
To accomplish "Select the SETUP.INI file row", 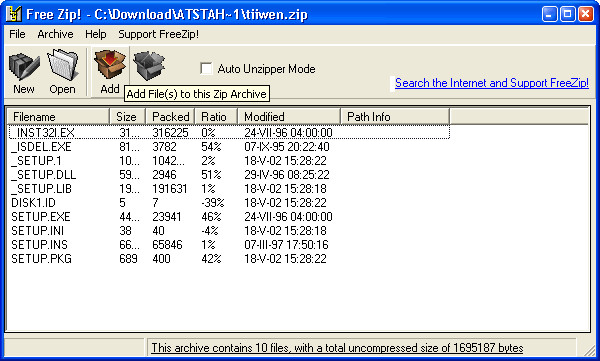I will click(229, 230).
